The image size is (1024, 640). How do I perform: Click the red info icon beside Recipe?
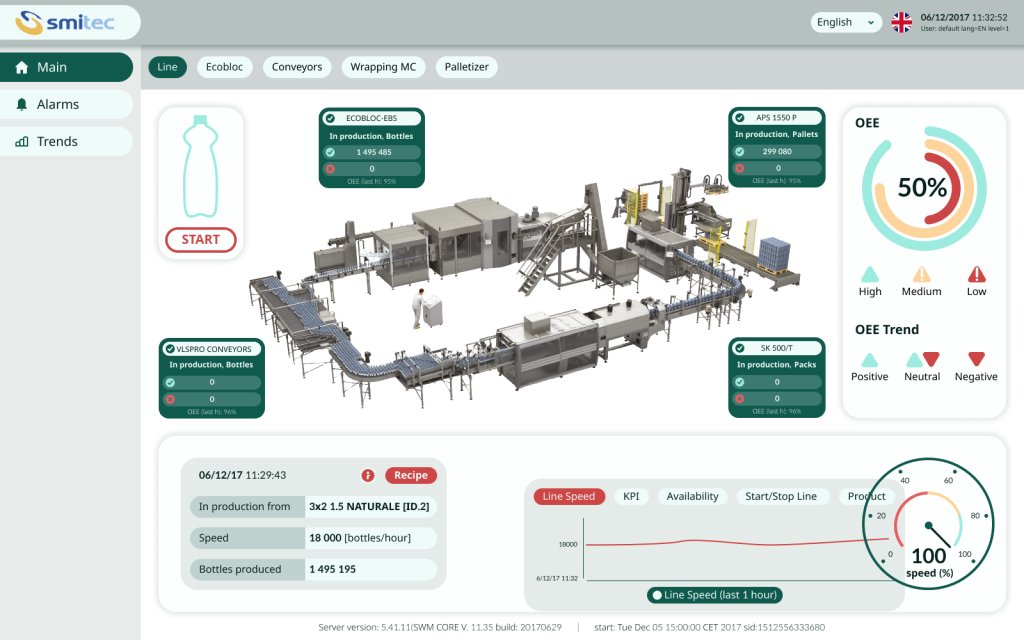[368, 476]
